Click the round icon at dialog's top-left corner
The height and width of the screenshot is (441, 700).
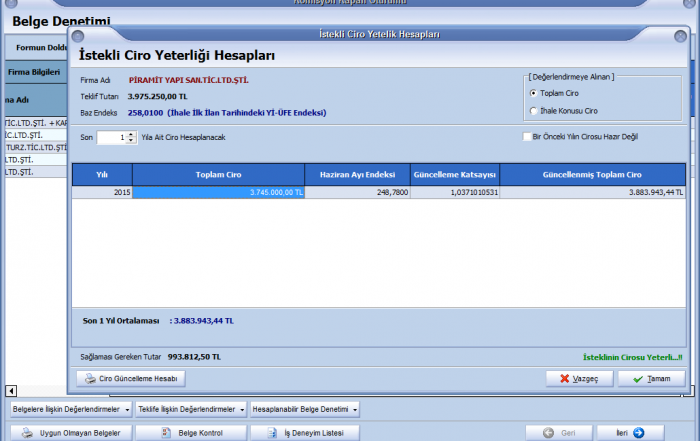[x=77, y=36]
